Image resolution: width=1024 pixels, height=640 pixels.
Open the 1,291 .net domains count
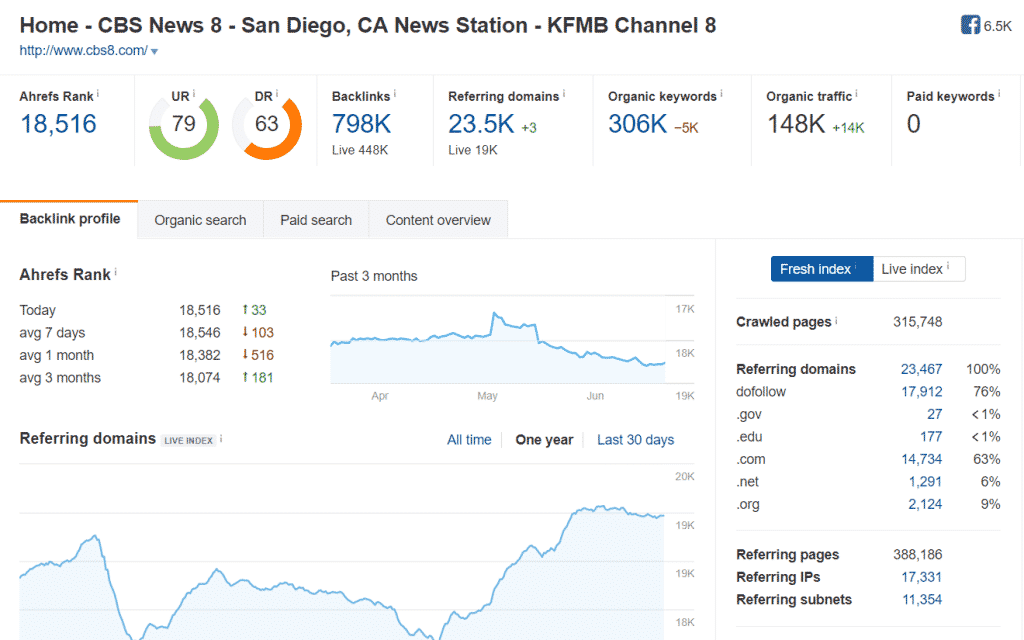click(x=925, y=482)
